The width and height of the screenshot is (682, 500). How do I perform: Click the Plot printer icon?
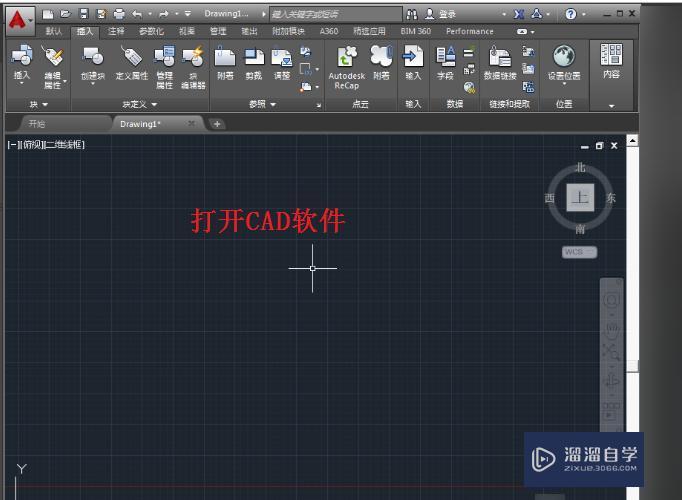click(119, 14)
